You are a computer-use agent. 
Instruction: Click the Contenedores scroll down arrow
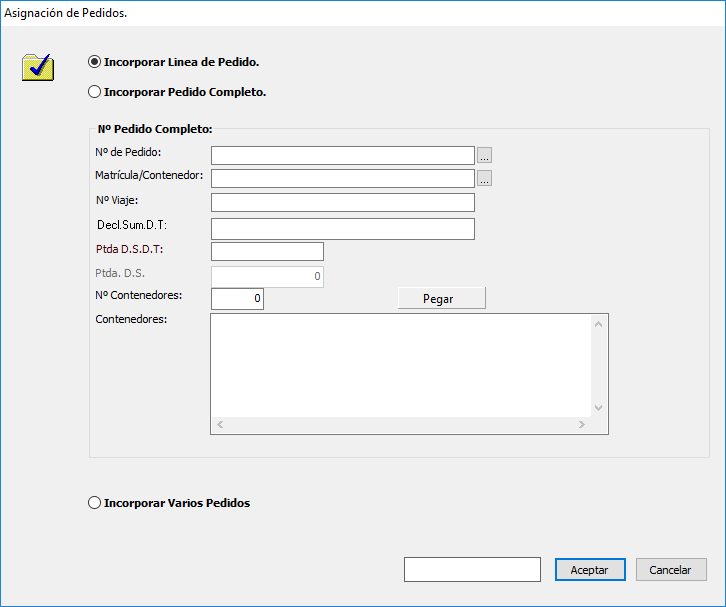599,408
